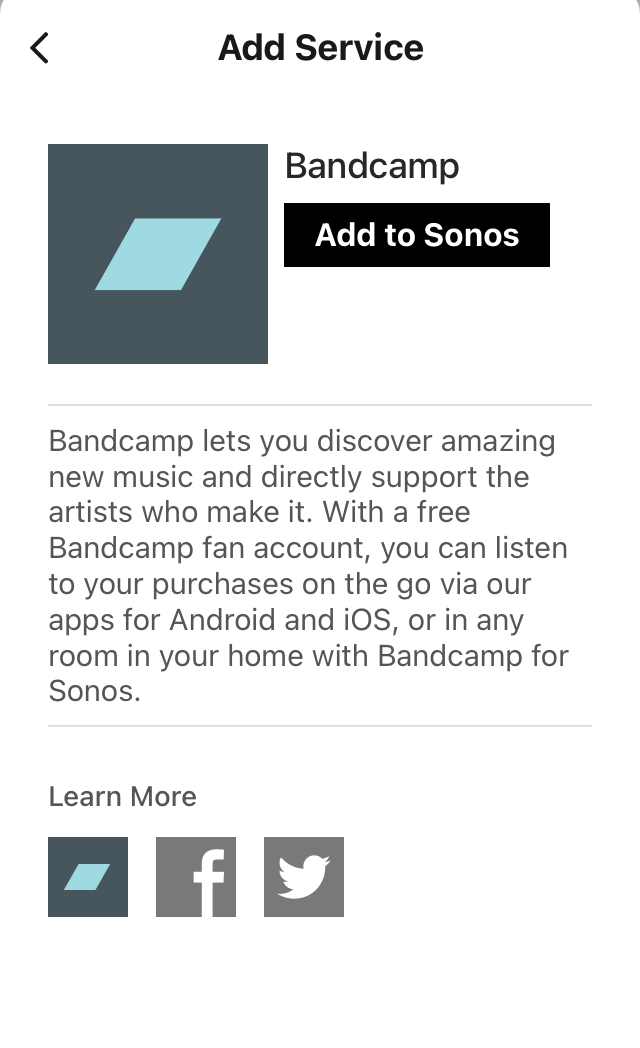Tap the divider line above the description
The width and height of the screenshot is (640, 1048).
click(320, 405)
